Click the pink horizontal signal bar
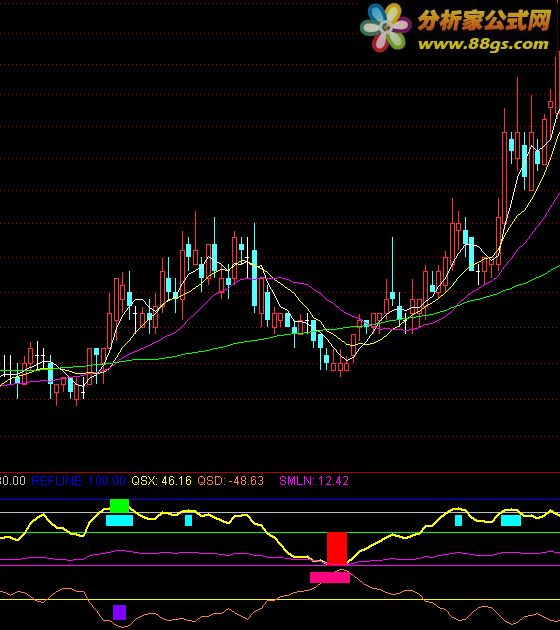 click(x=330, y=577)
